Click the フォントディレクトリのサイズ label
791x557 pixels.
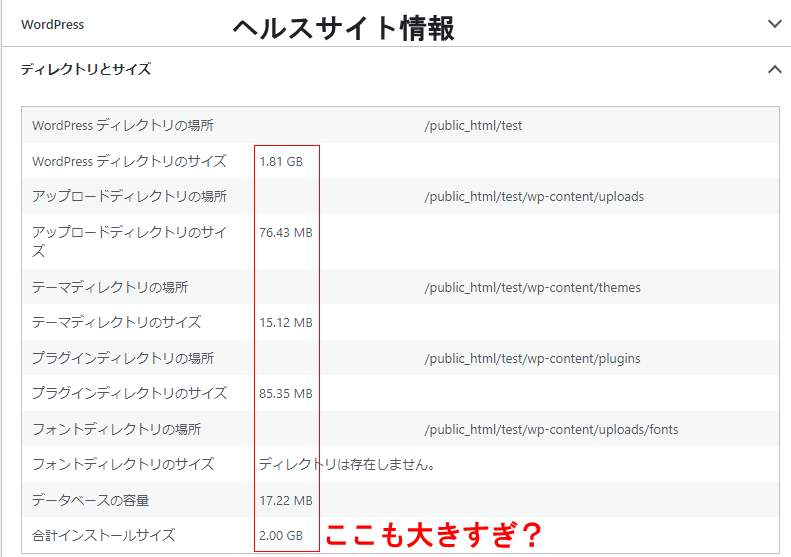click(123, 464)
